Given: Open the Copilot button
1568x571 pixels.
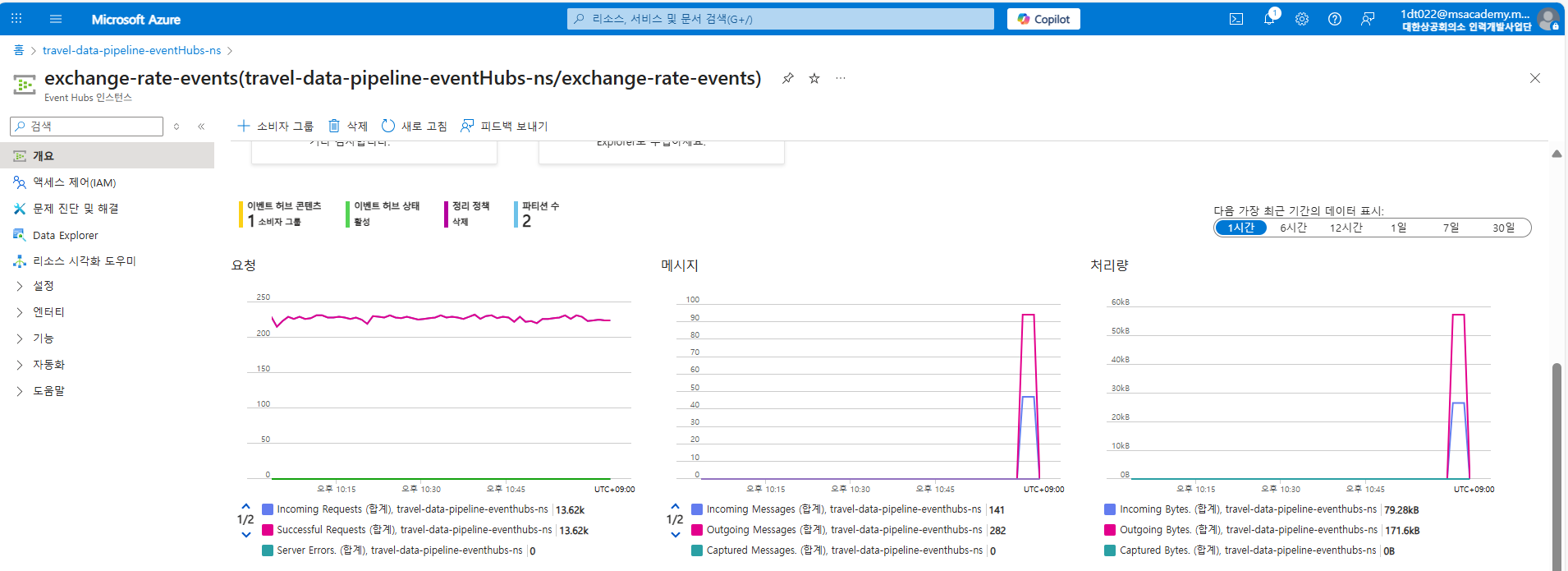Looking at the screenshot, I should click(x=1043, y=19).
